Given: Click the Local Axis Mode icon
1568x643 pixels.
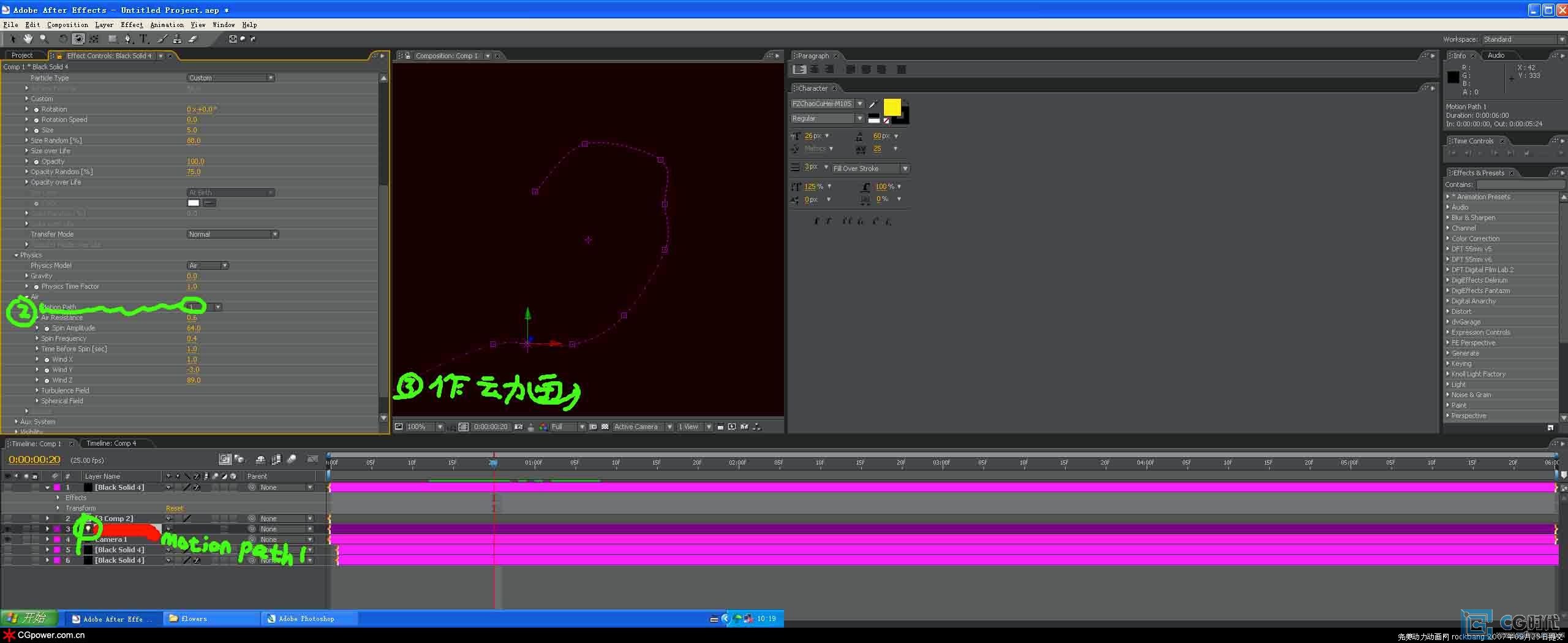Looking at the screenshot, I should click(233, 39).
